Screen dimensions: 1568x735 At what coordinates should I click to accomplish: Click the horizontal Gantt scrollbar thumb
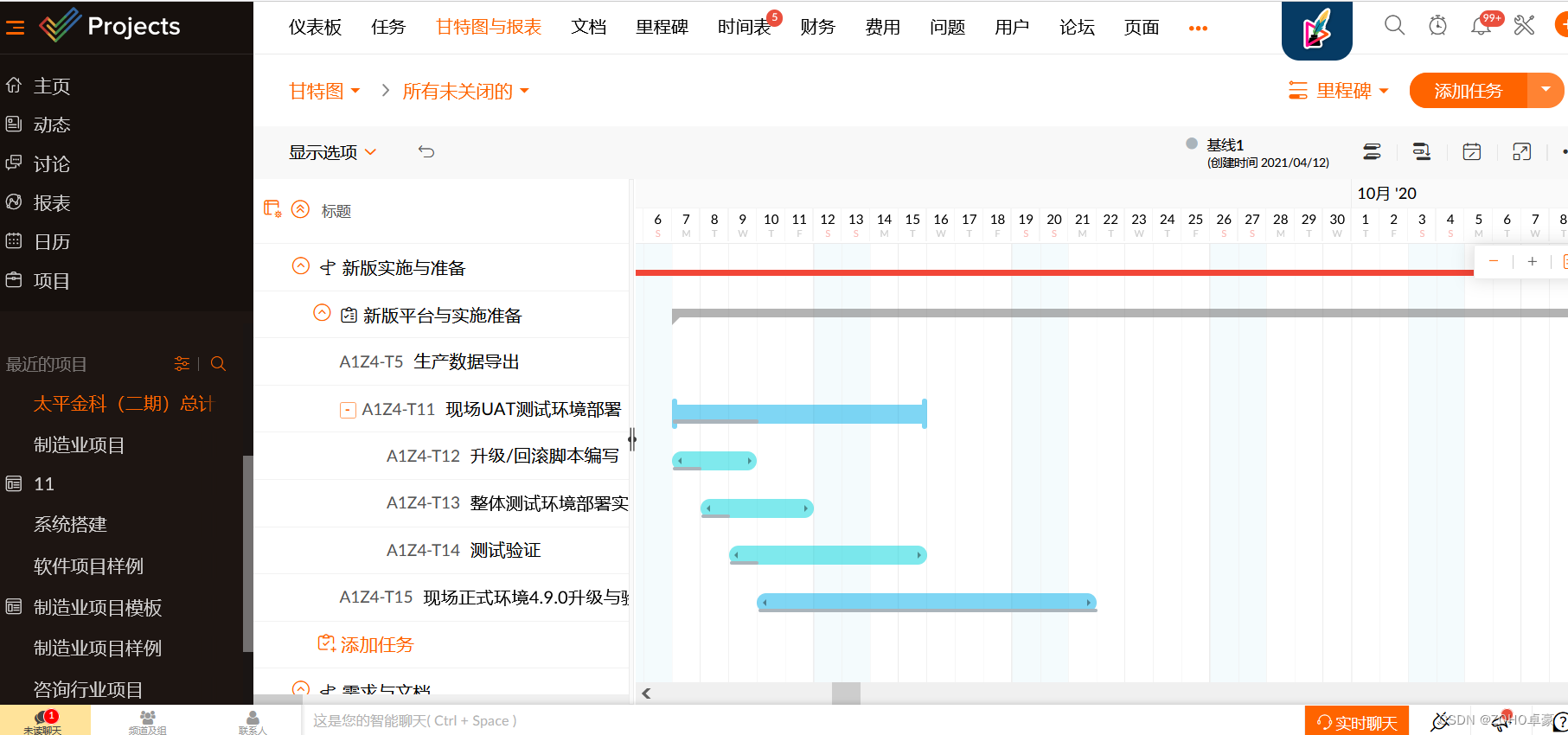click(846, 693)
